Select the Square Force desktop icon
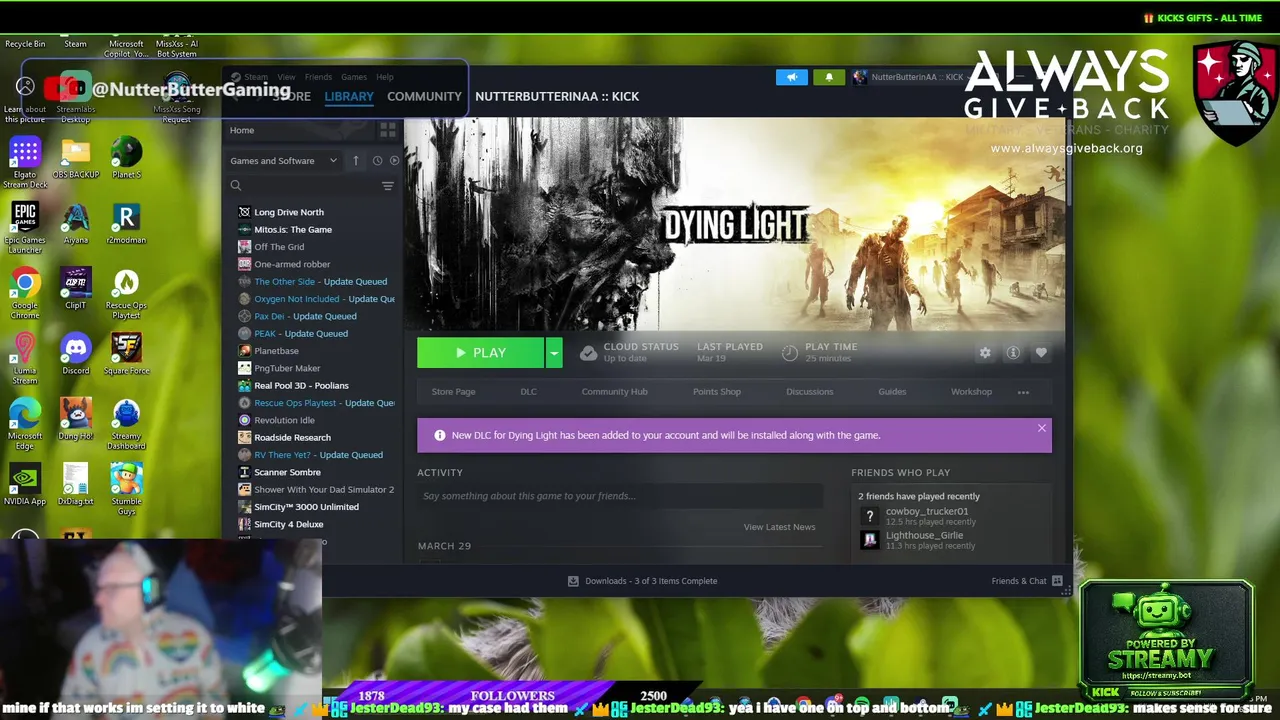 tap(126, 354)
